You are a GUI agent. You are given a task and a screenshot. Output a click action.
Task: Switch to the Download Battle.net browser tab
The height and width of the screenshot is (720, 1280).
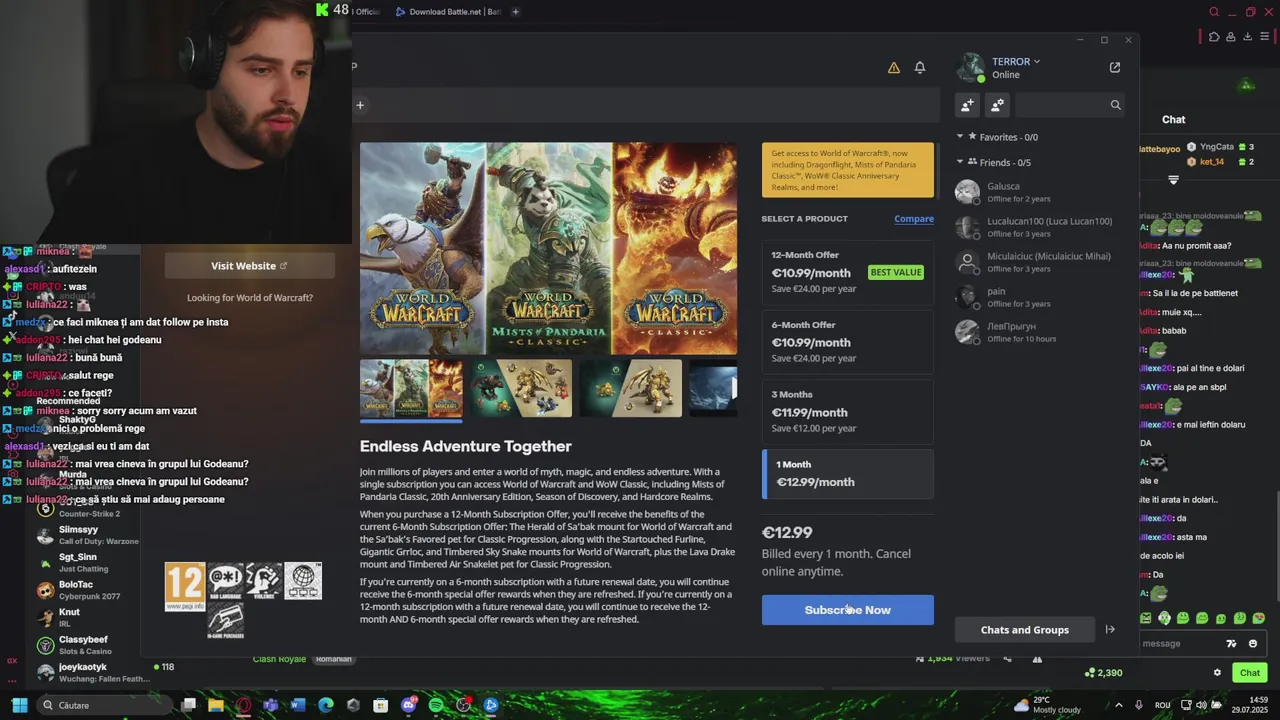[447, 12]
